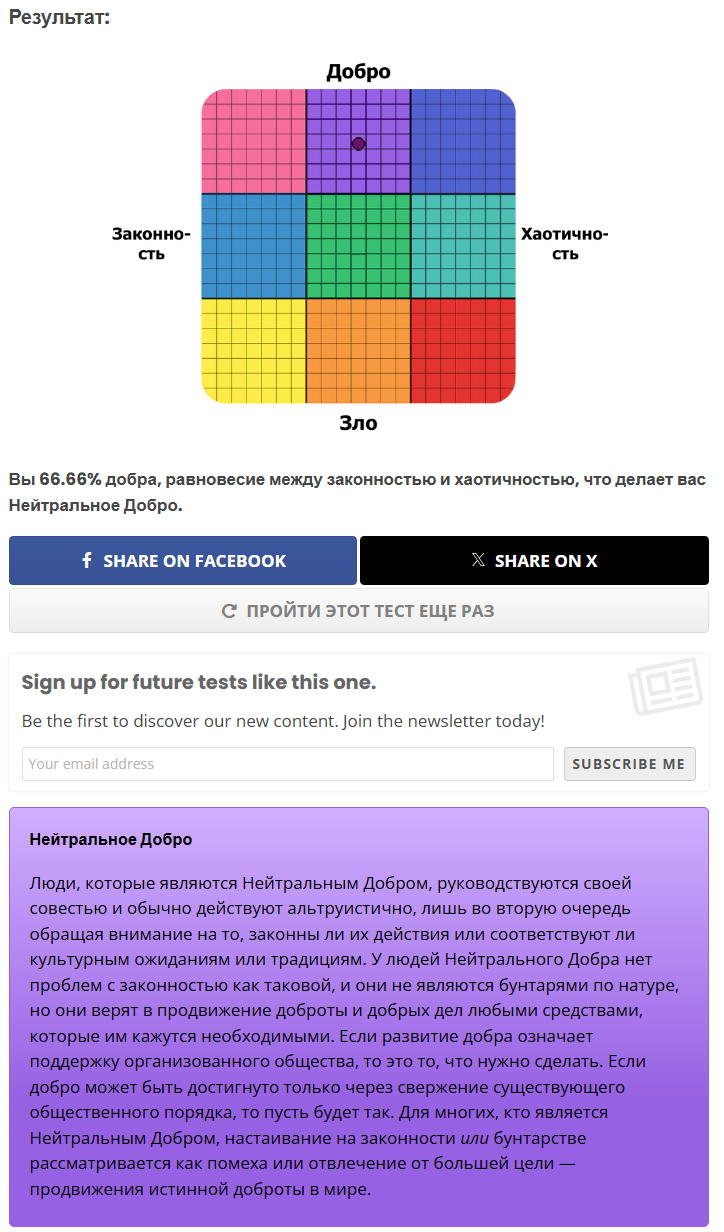The height and width of the screenshot is (1232, 724).
Task: Click the Зло label below the chart
Action: (358, 423)
